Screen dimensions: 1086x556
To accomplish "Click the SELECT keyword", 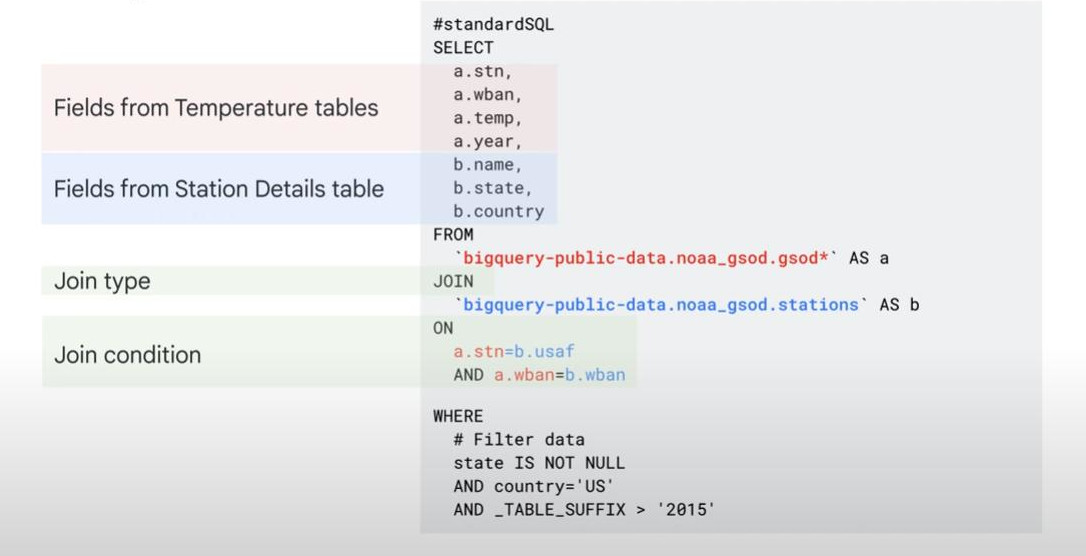I will pos(463,47).
